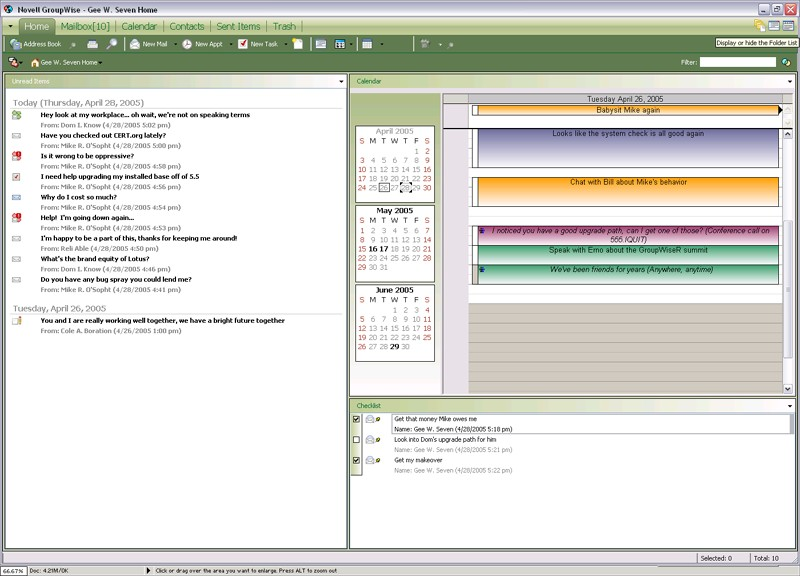Click the all-day area scroll up arrow

[788, 110]
